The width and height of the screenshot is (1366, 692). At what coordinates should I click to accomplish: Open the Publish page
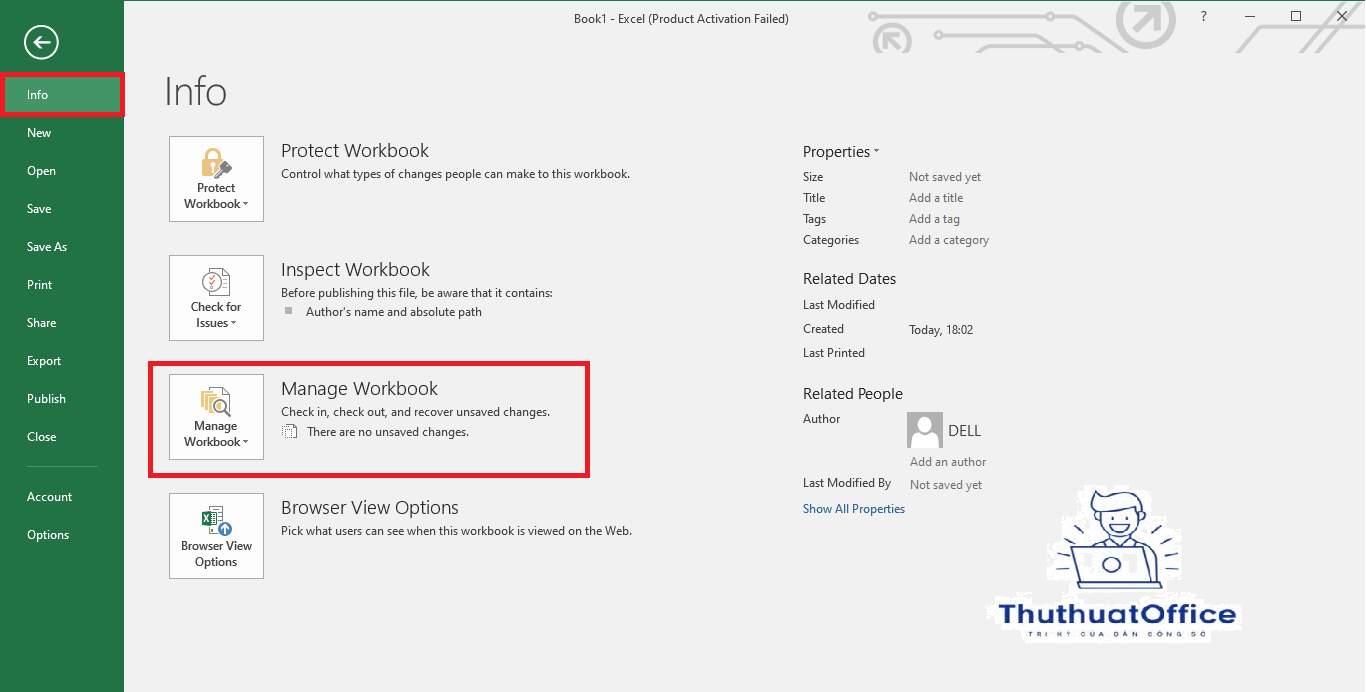62,399
